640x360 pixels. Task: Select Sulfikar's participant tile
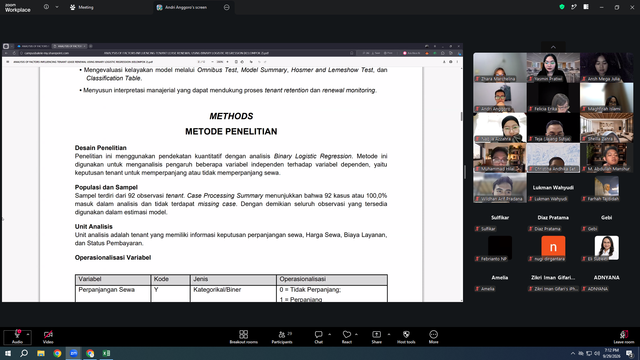(500, 218)
